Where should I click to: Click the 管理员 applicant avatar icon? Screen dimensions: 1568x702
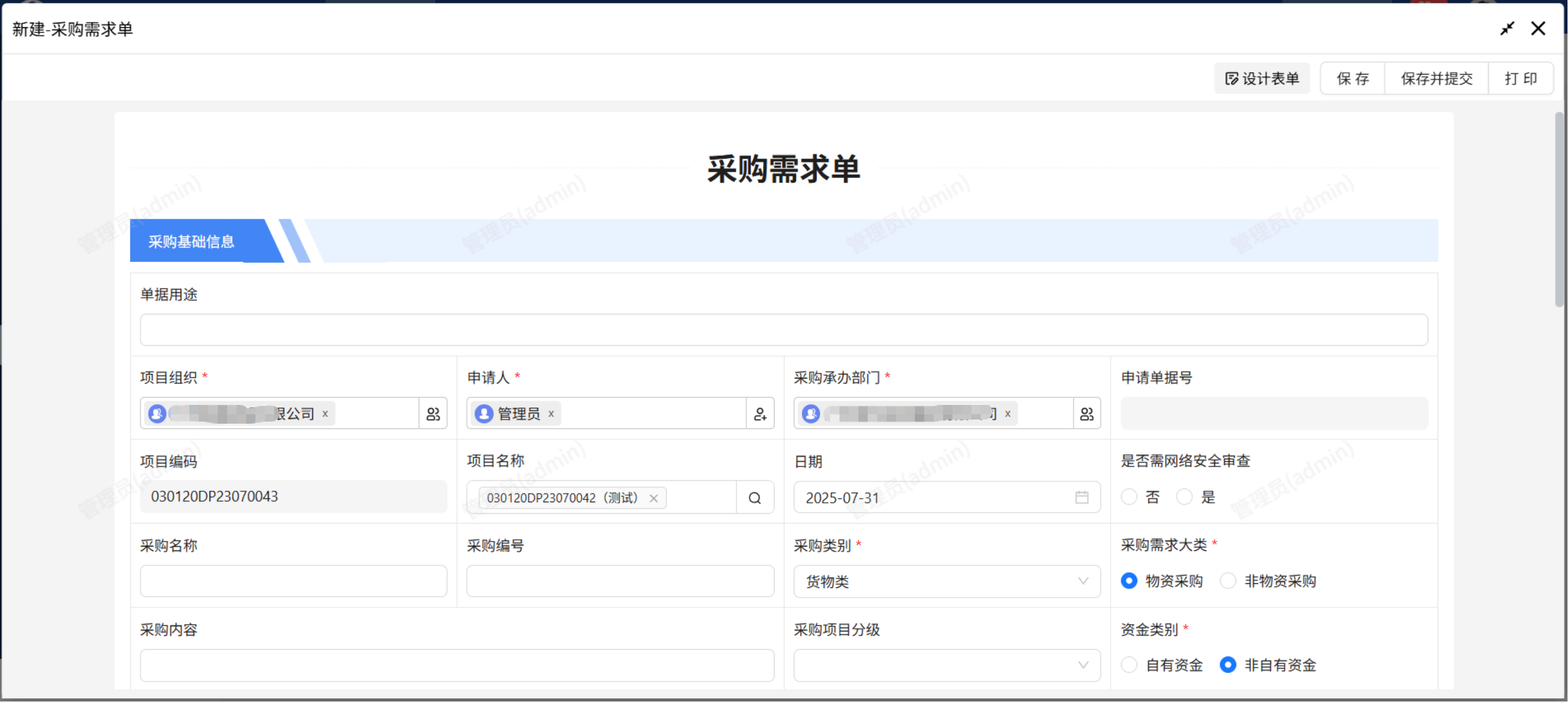[484, 414]
